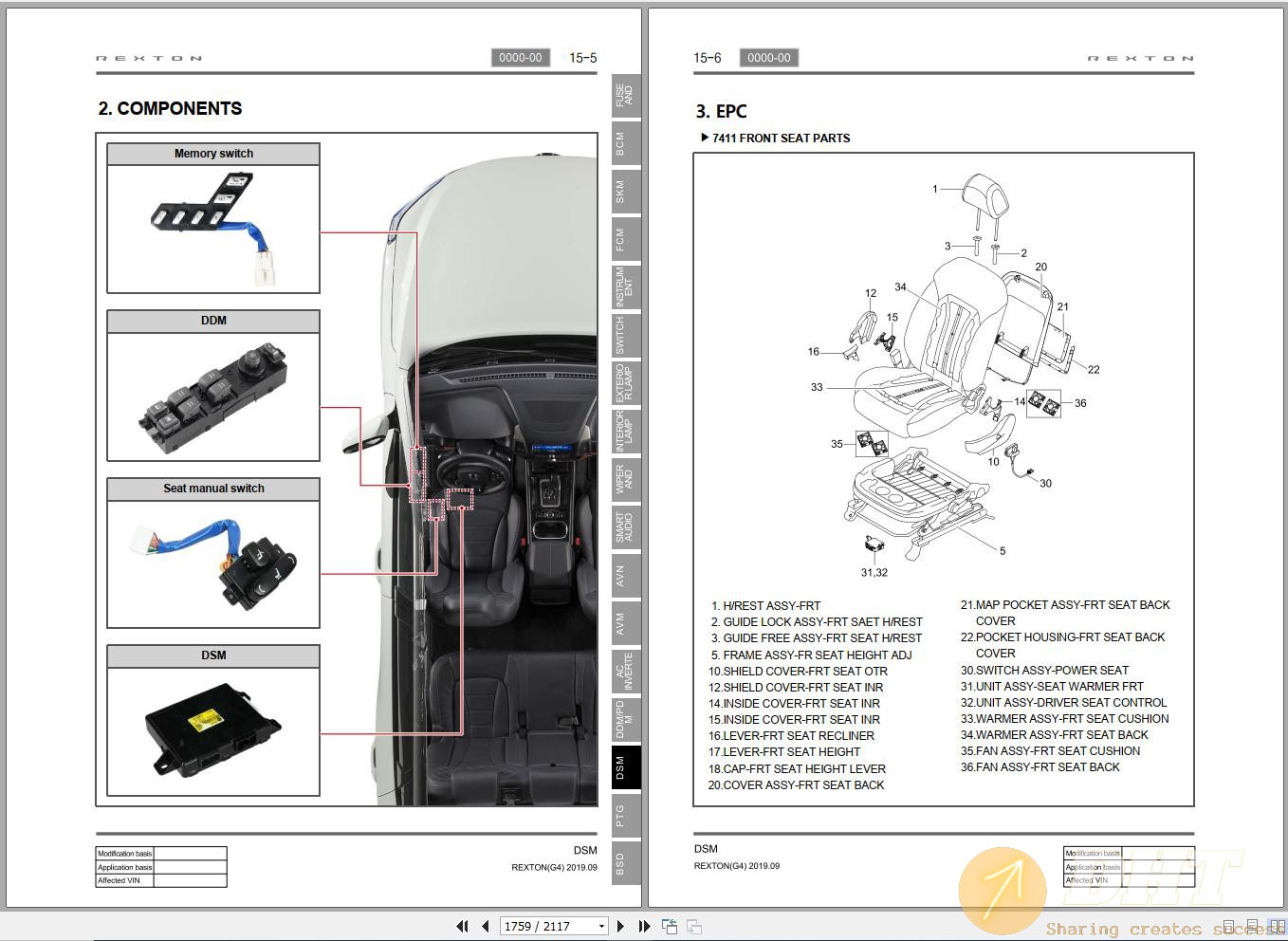
Task: Click part '30.SWITCH ASSY-POWER SEAT'
Action: (x=1044, y=670)
